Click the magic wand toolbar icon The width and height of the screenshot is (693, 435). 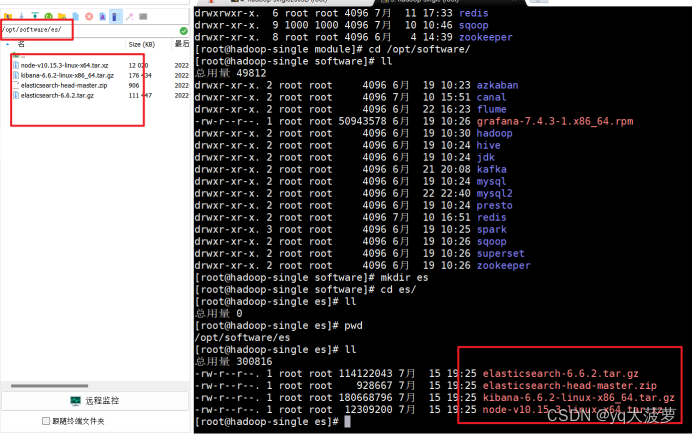(x=129, y=17)
